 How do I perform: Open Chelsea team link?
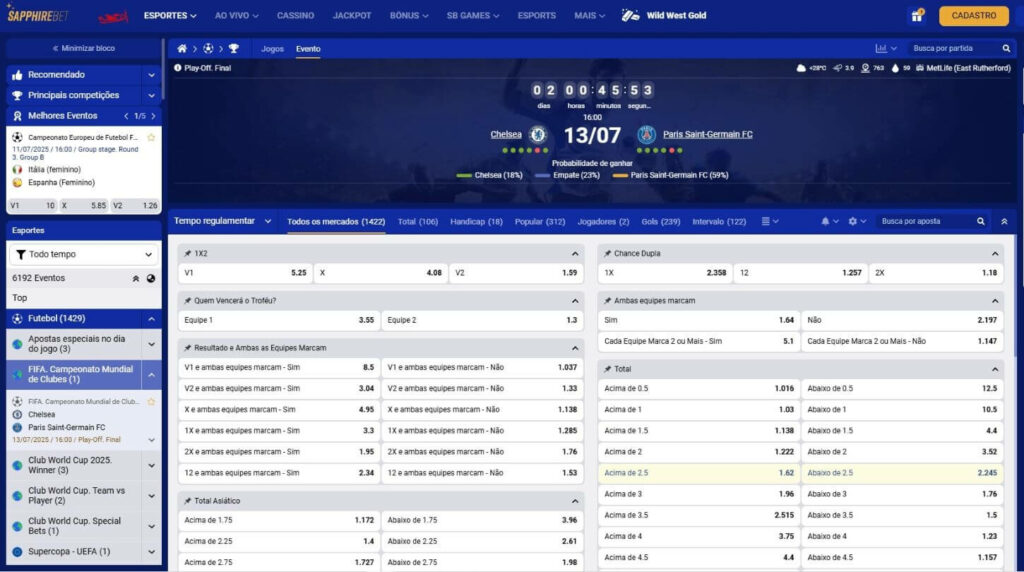click(x=506, y=135)
